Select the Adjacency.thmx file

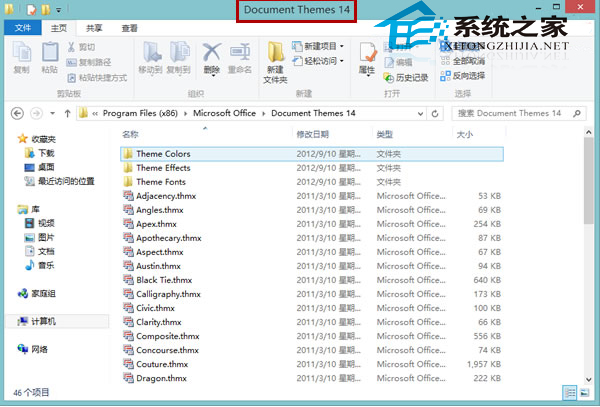312,196
